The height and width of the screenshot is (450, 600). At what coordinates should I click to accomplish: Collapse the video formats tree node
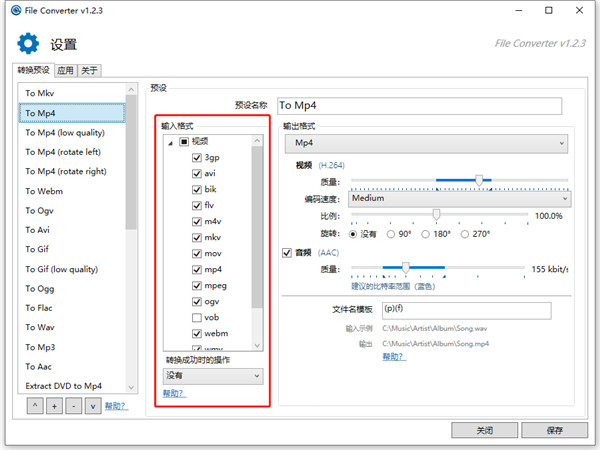pos(171,143)
